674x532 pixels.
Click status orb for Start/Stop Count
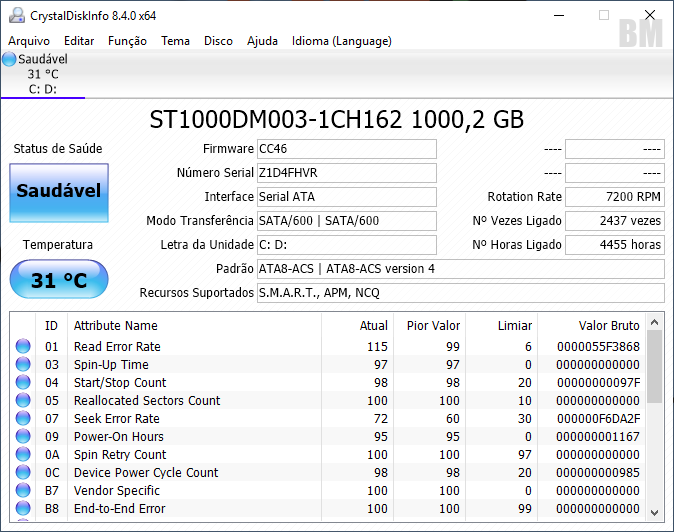pyautogui.click(x=23, y=382)
